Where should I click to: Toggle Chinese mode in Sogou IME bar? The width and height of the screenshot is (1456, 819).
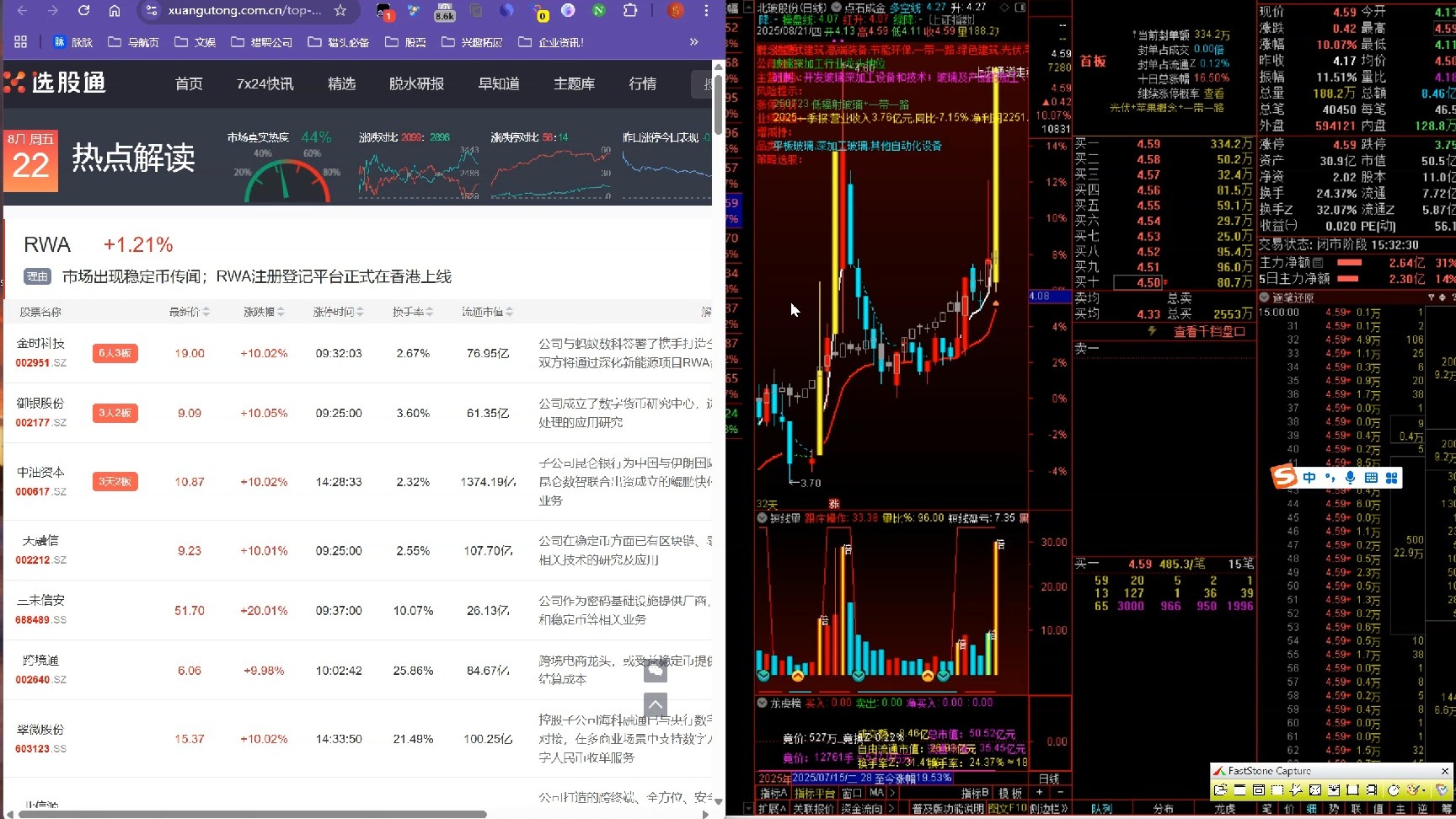pyautogui.click(x=1309, y=478)
